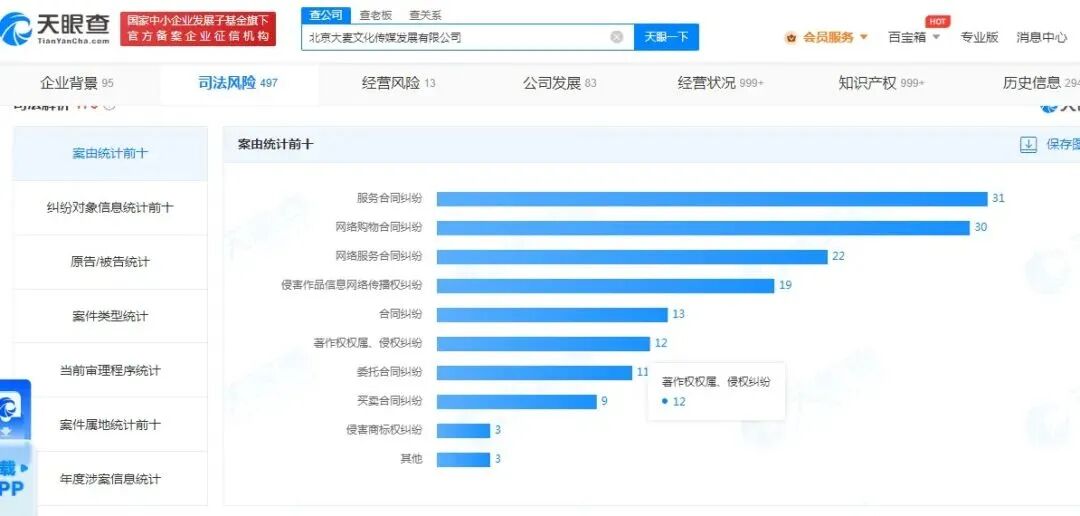Click the 天眼一下 search button
Viewport: 1080px width, 516px height.
(x=666, y=37)
